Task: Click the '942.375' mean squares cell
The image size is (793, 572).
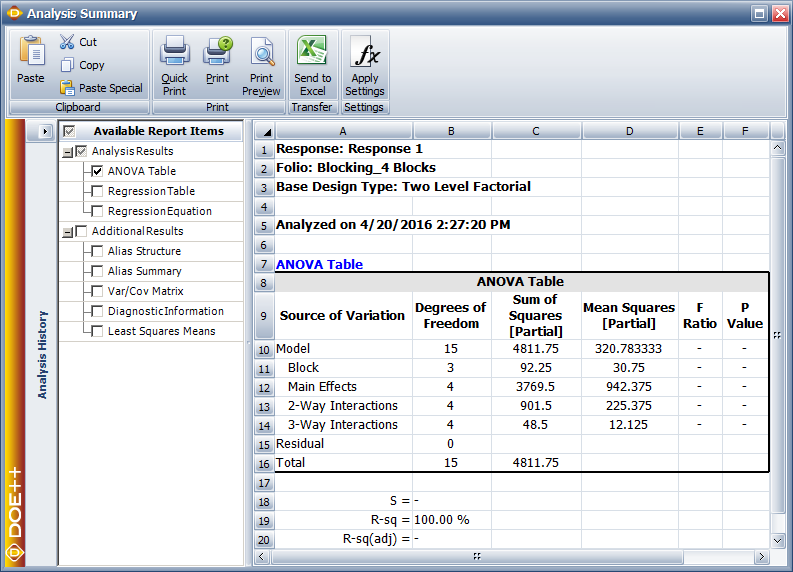Action: (629, 387)
